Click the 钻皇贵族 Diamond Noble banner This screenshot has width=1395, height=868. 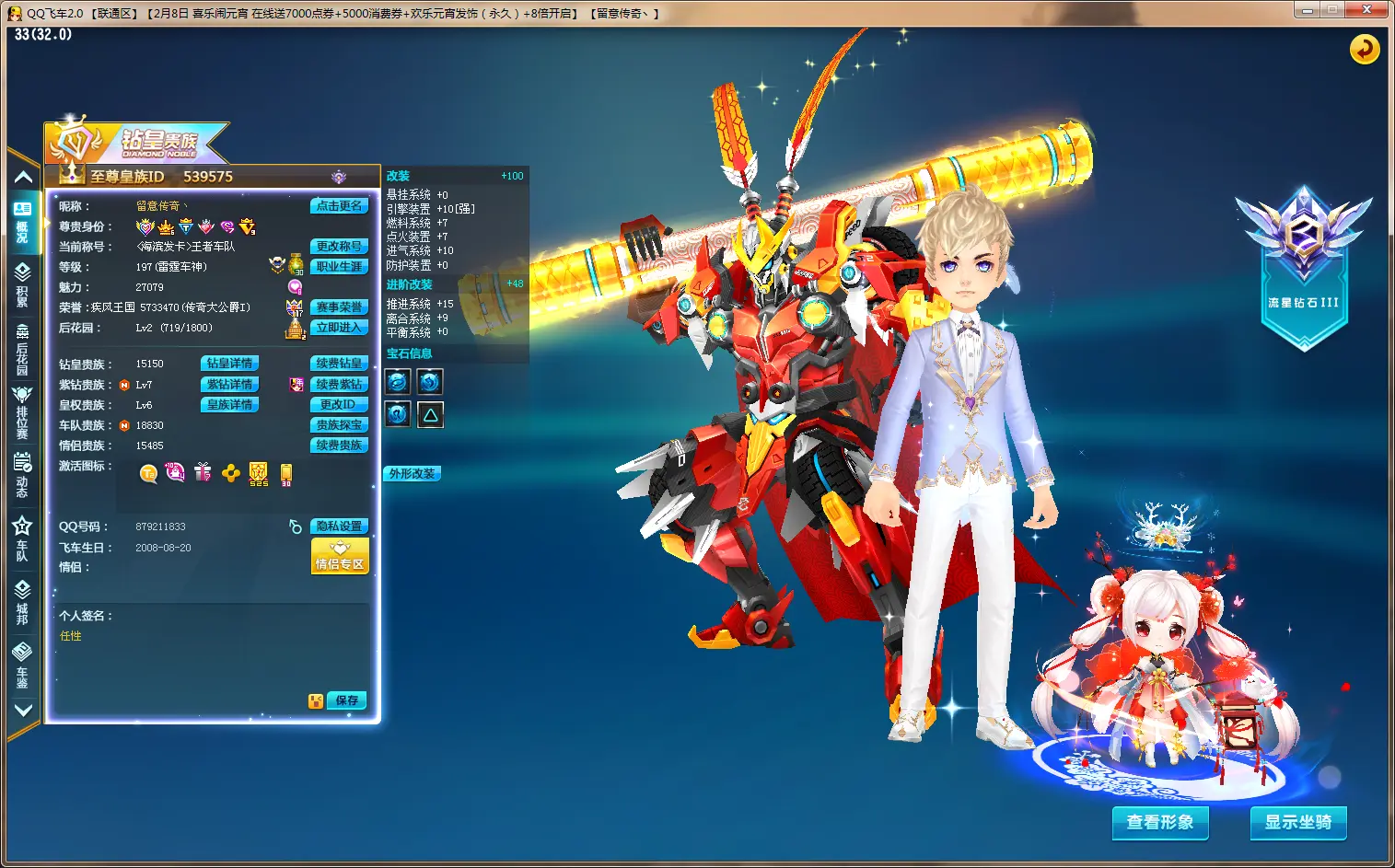[x=138, y=141]
